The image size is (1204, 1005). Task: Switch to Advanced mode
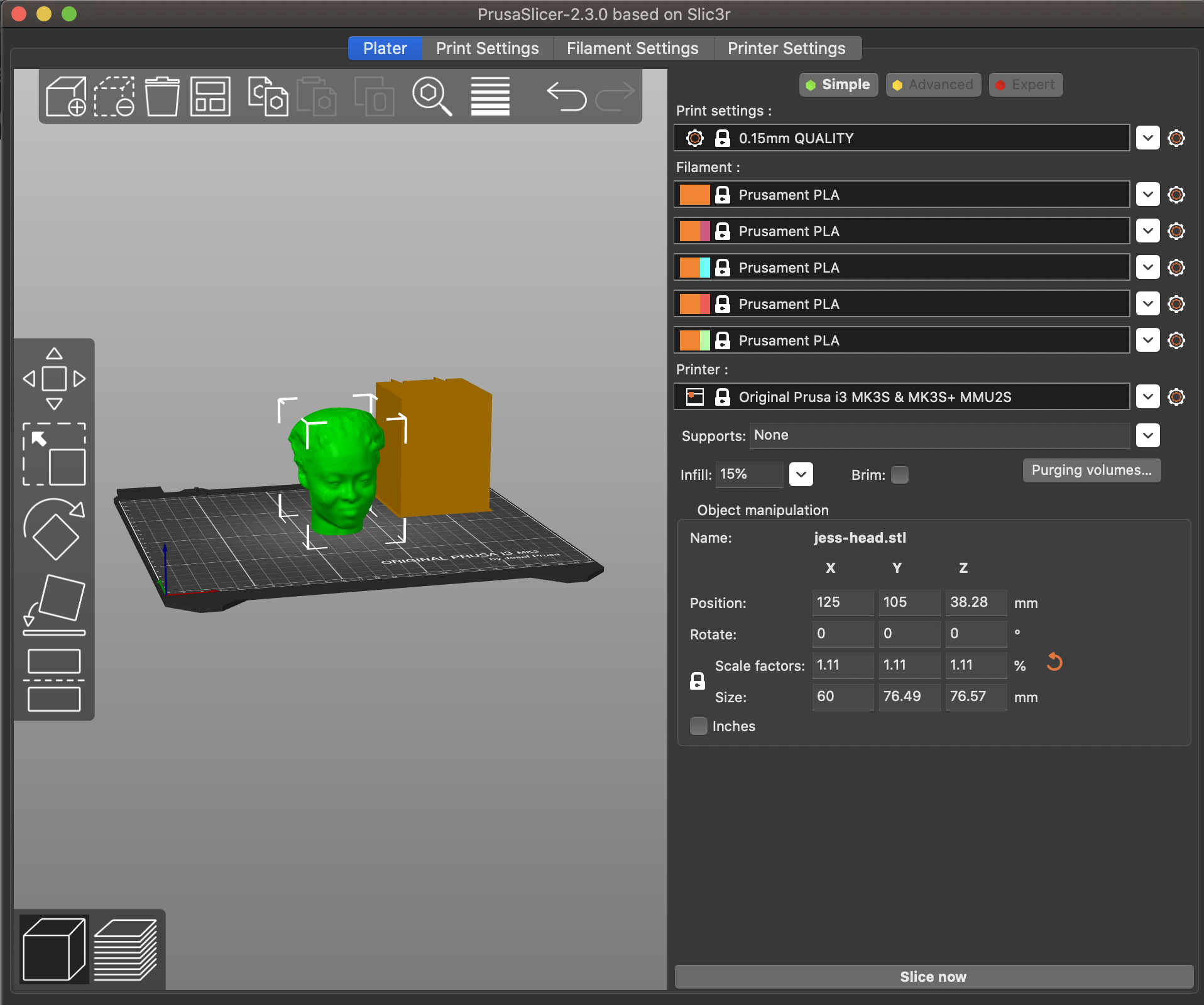click(x=933, y=85)
